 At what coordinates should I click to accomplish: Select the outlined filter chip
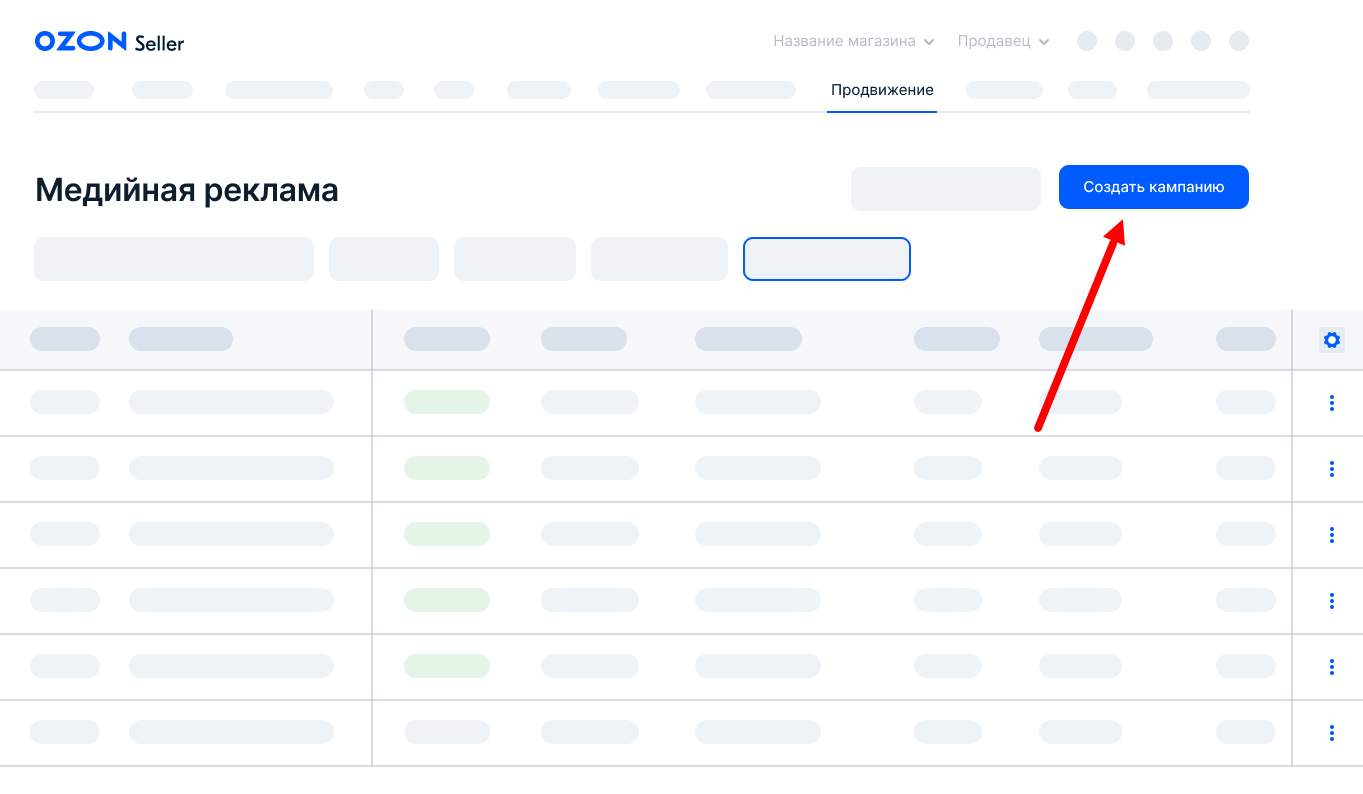[826, 258]
